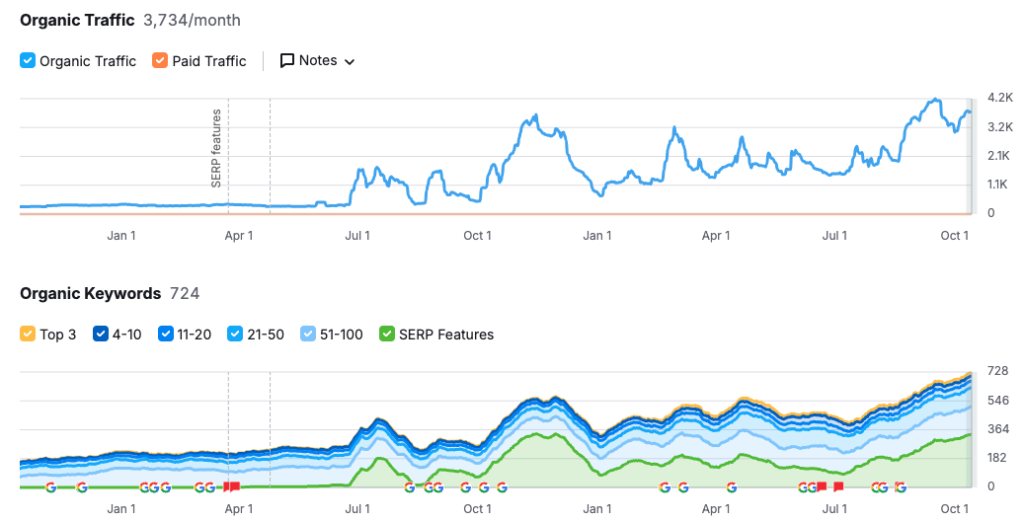The width and height of the screenshot is (1024, 522).
Task: Click the Notes speech bubble icon
Action: (x=287, y=61)
